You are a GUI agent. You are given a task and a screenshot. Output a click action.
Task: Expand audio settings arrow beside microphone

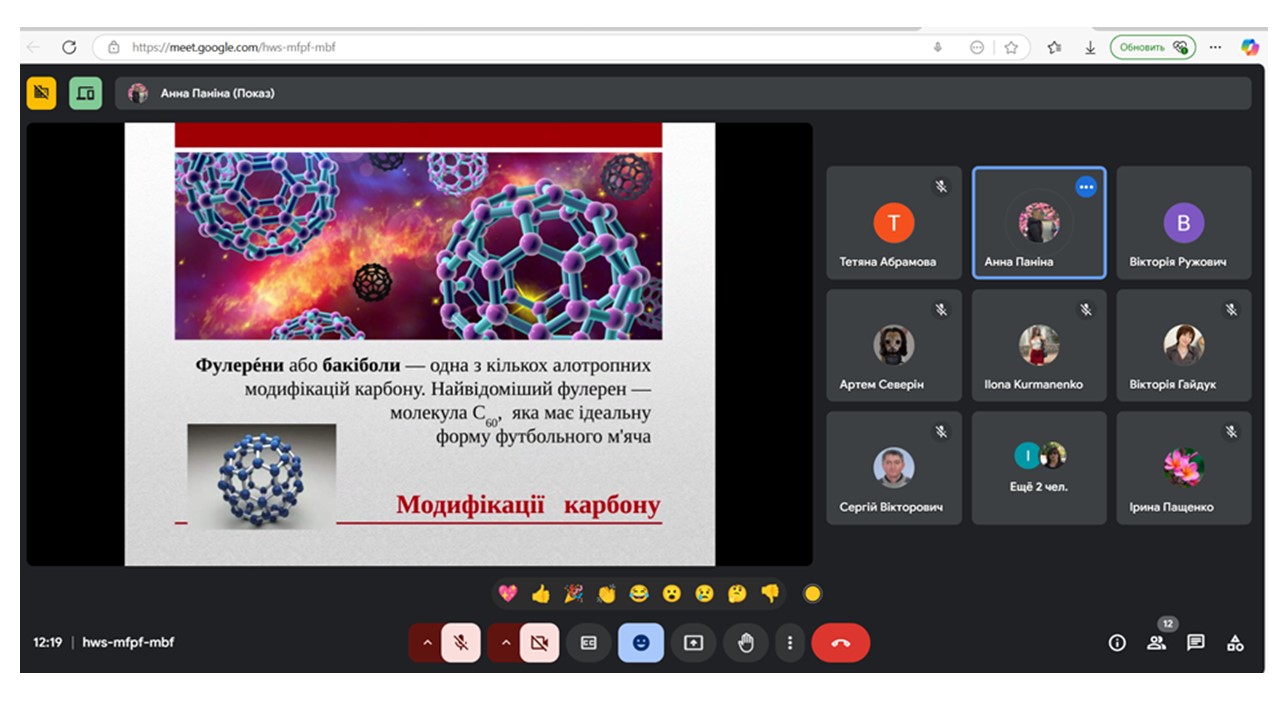tap(427, 643)
